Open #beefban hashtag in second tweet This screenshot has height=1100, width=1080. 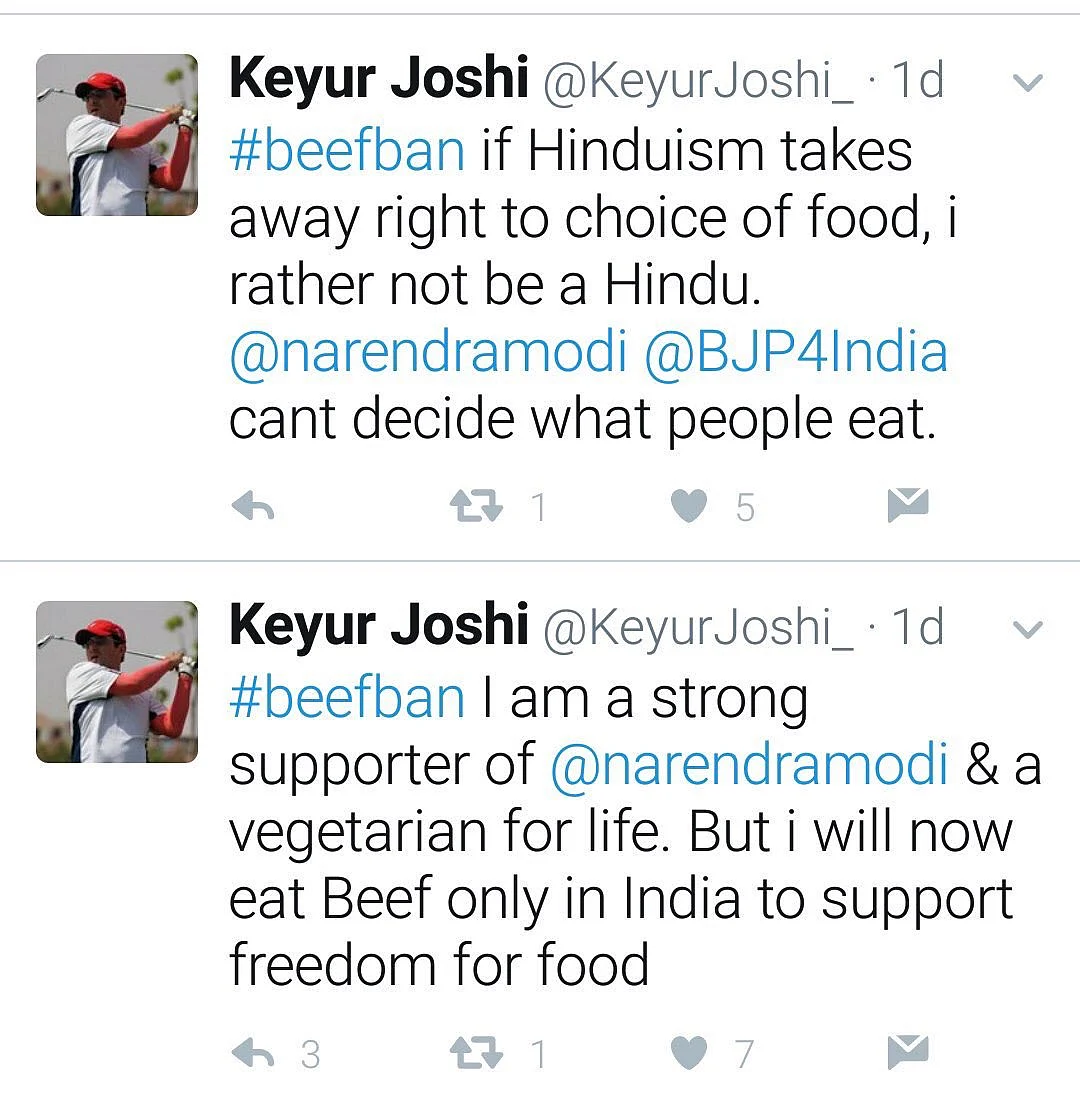point(347,698)
